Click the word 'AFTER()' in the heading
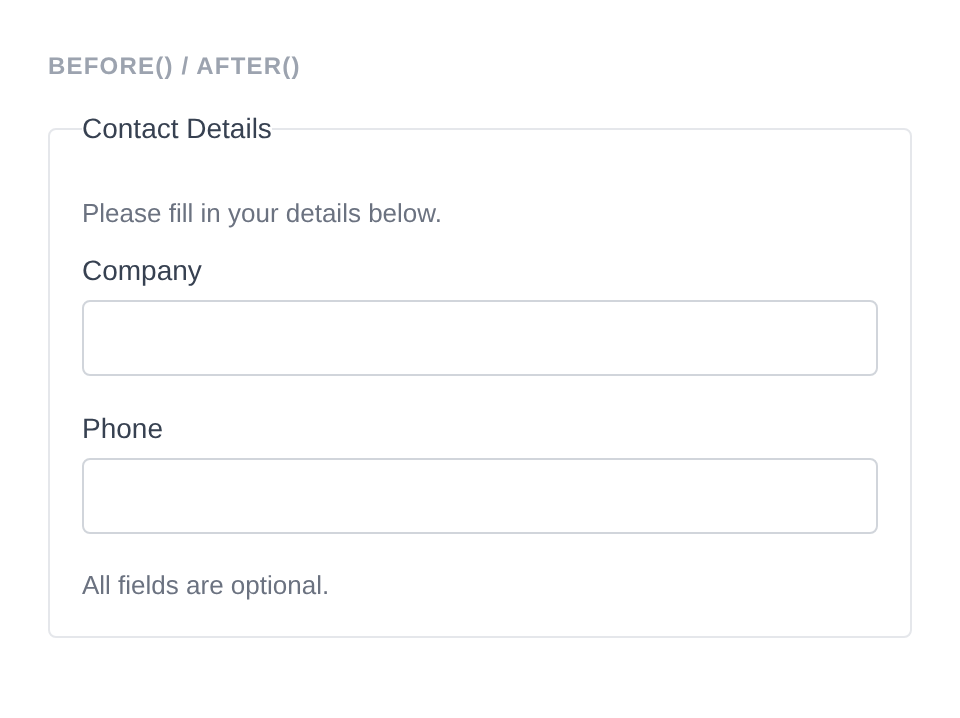Viewport: 960px width, 718px height. point(248,66)
